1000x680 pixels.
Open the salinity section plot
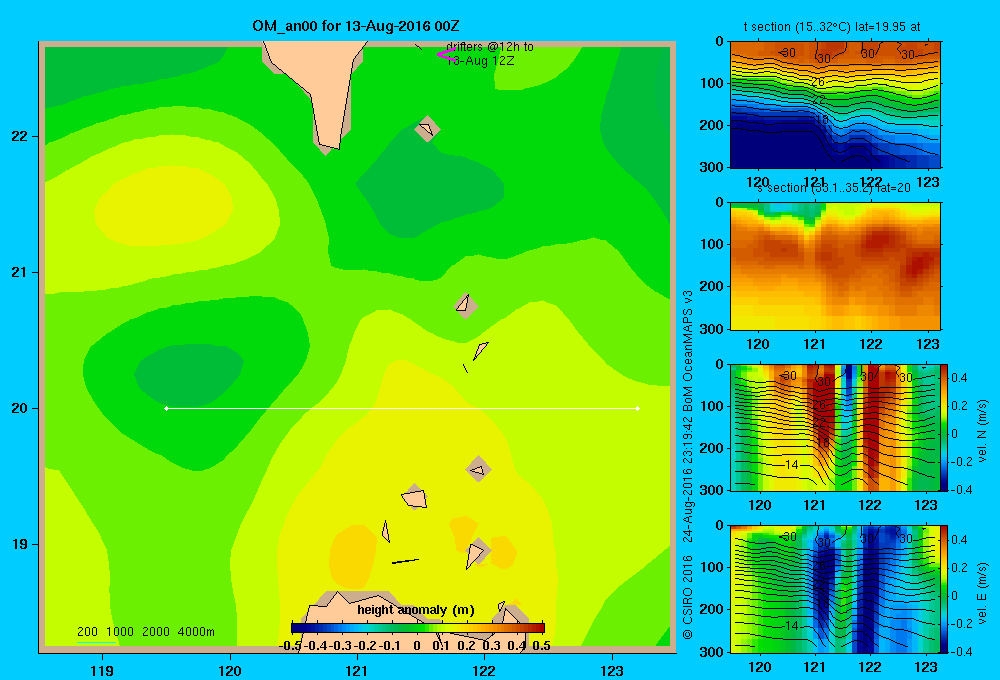835,266
